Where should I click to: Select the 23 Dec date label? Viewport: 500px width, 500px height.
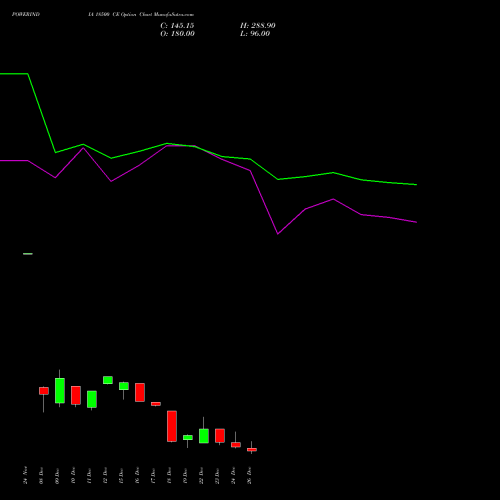pos(217,476)
